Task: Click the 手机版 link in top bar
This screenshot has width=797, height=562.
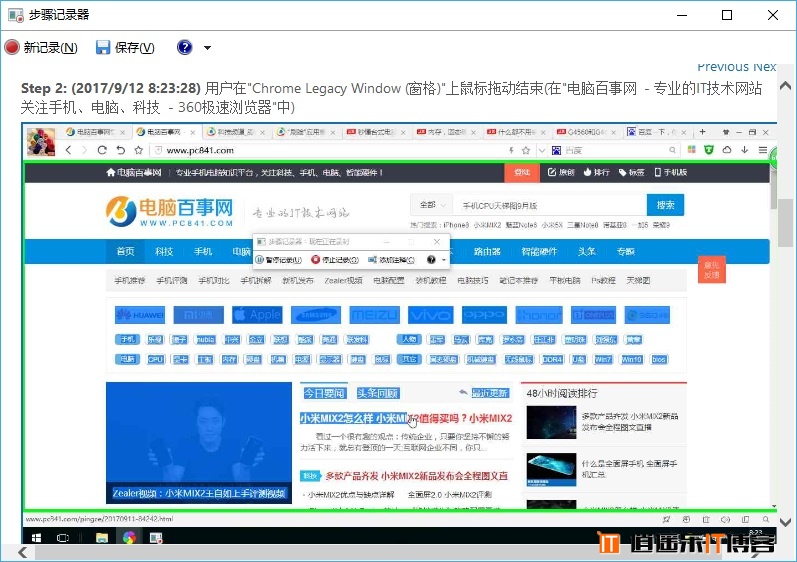Action: [x=671, y=173]
